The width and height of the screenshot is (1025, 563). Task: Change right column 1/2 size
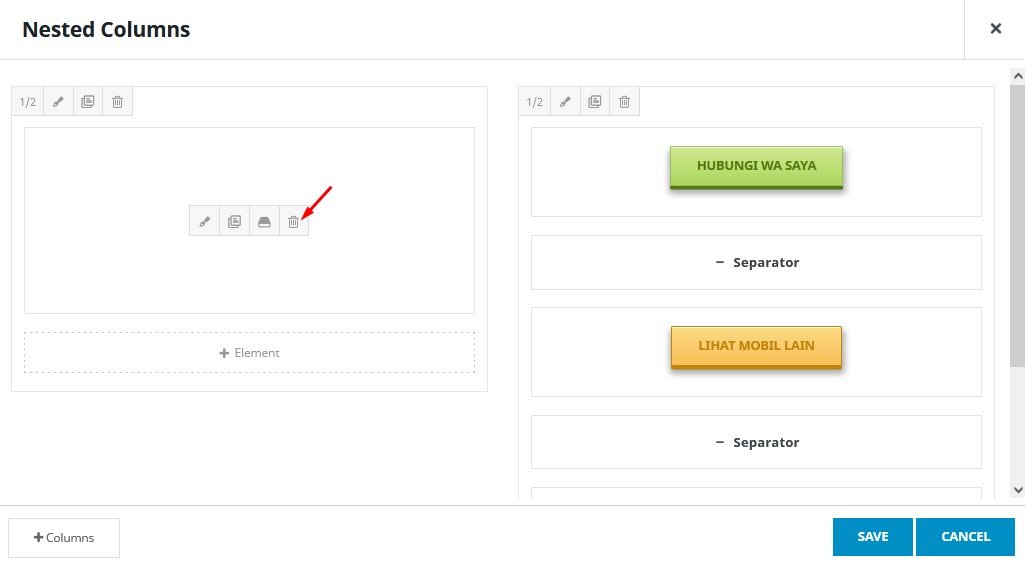[535, 102]
